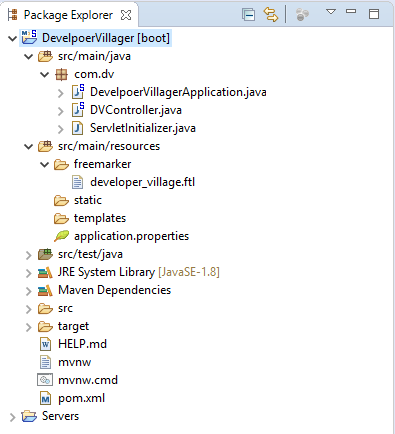This screenshot has height=434, width=395.
Task: Click developer_village.ftl file icon
Action: 77,182
